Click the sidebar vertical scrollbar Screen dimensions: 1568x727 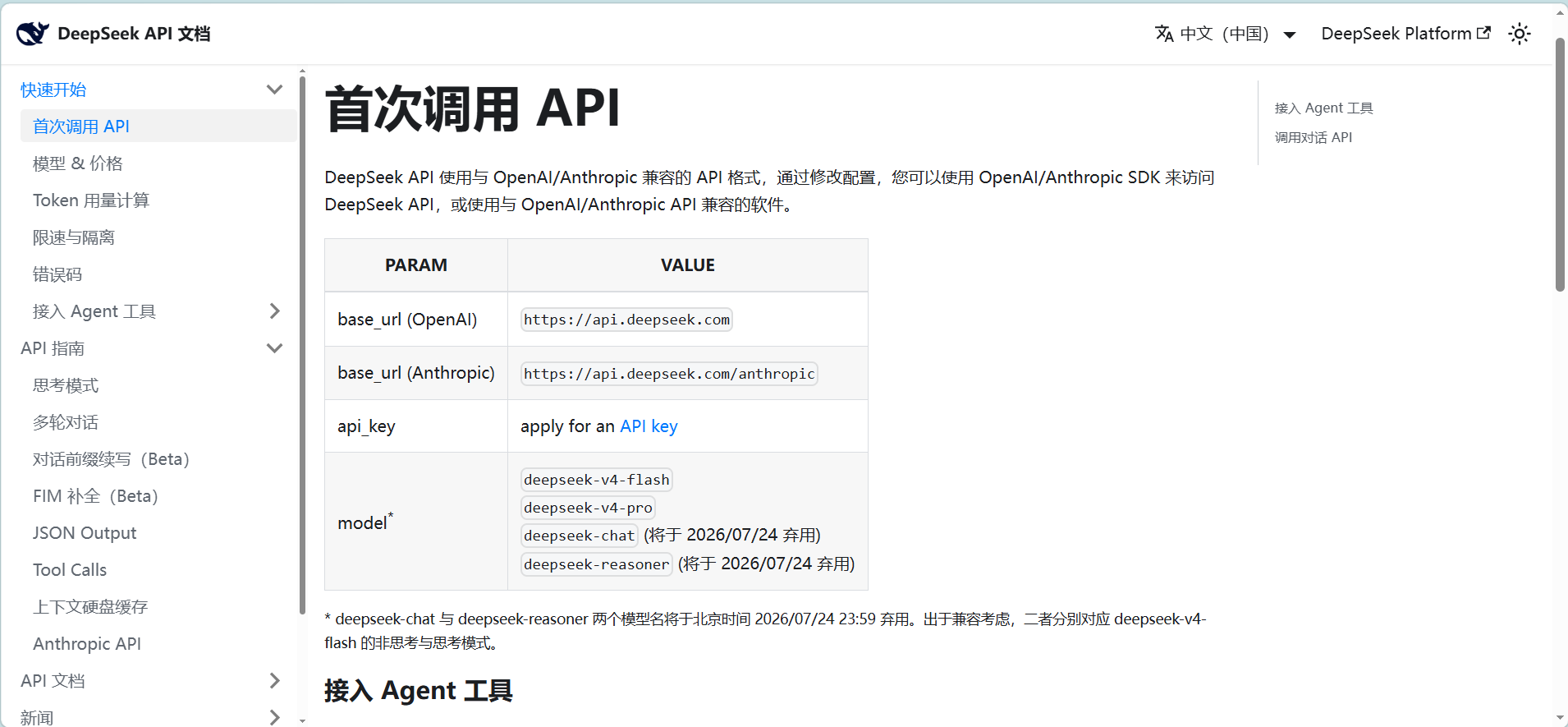point(302,345)
